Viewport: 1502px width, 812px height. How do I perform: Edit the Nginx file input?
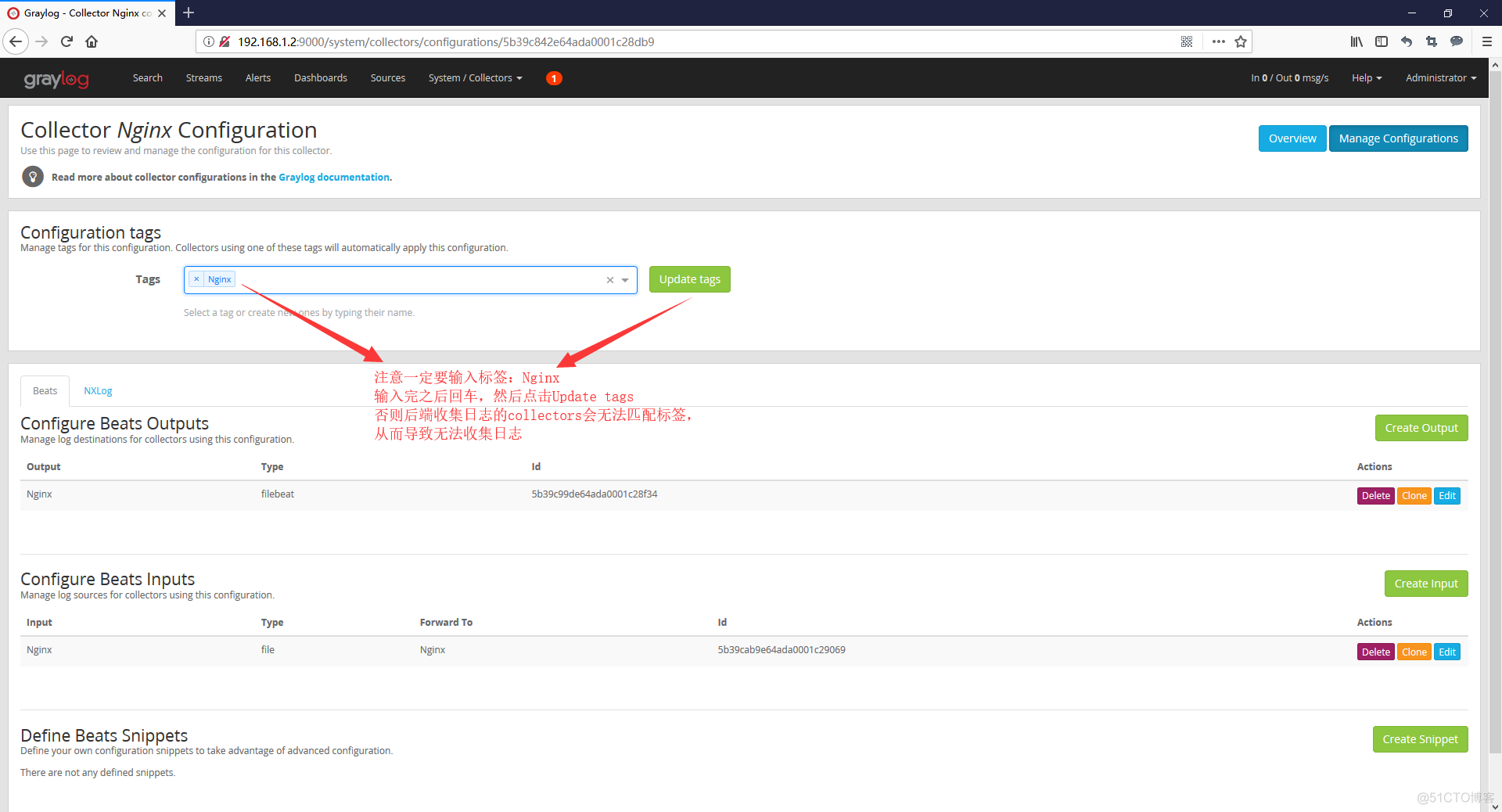click(x=1447, y=652)
